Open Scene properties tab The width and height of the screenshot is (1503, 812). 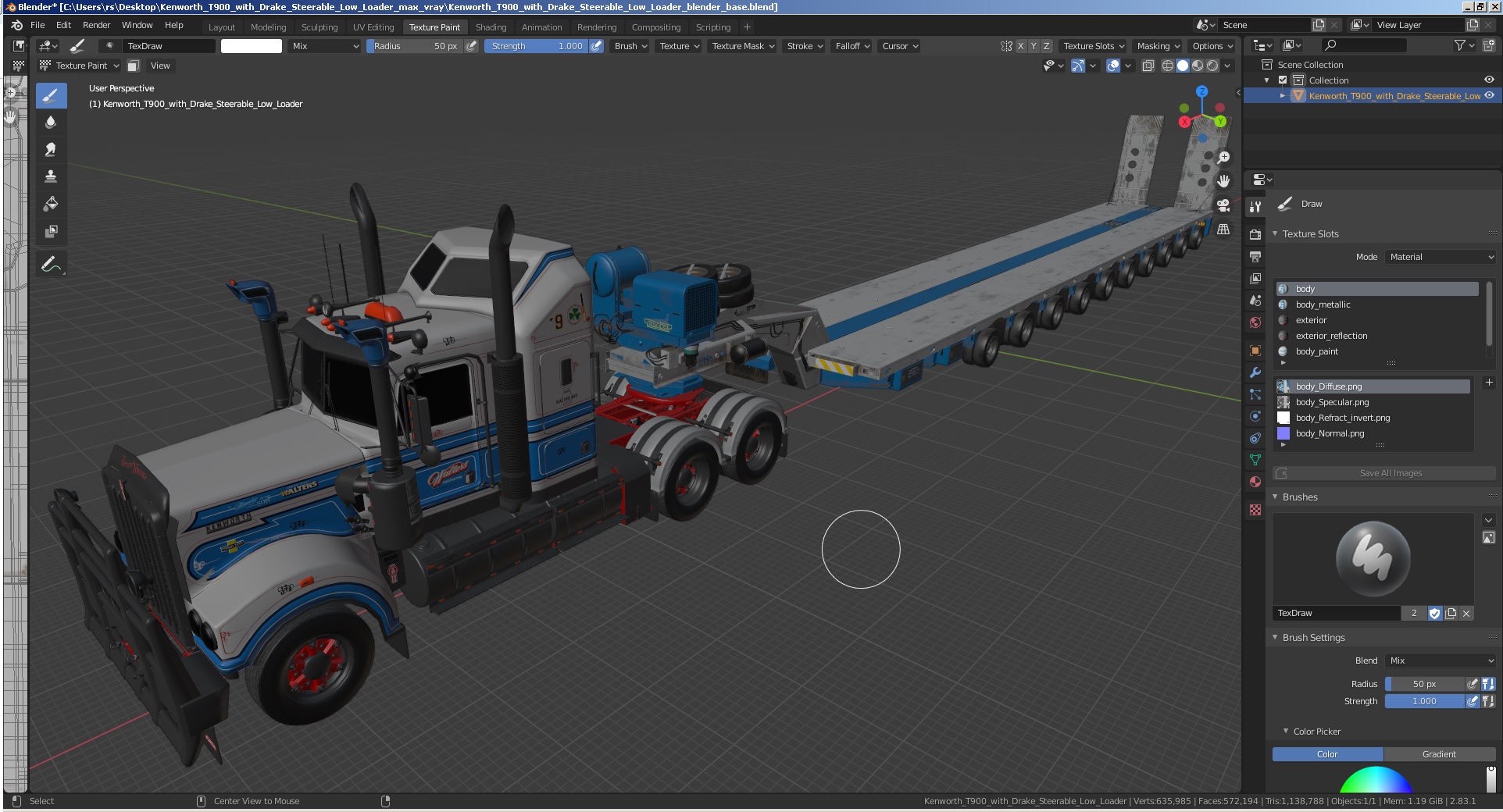tap(1255, 300)
